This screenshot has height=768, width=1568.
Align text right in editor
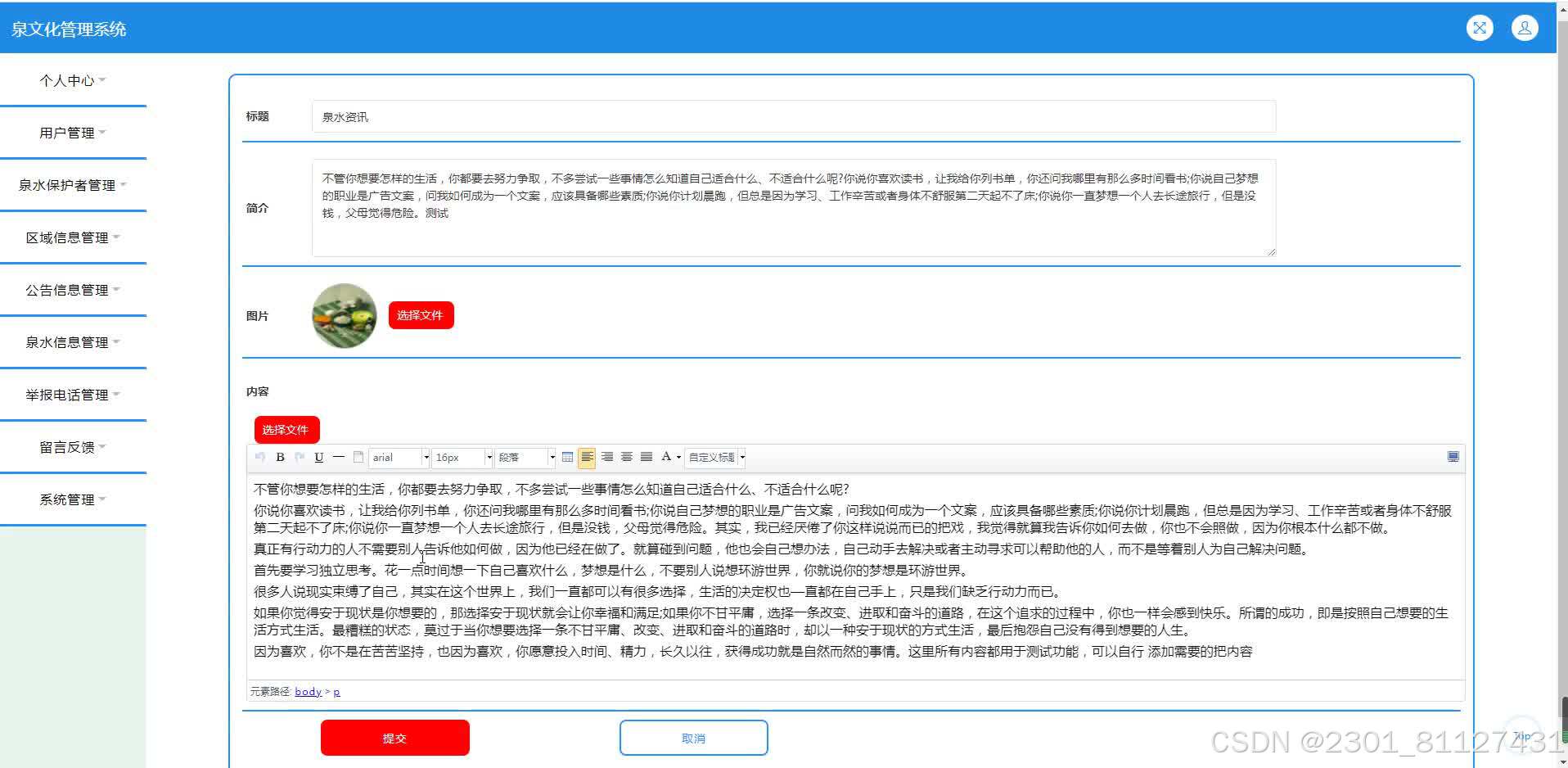point(607,457)
